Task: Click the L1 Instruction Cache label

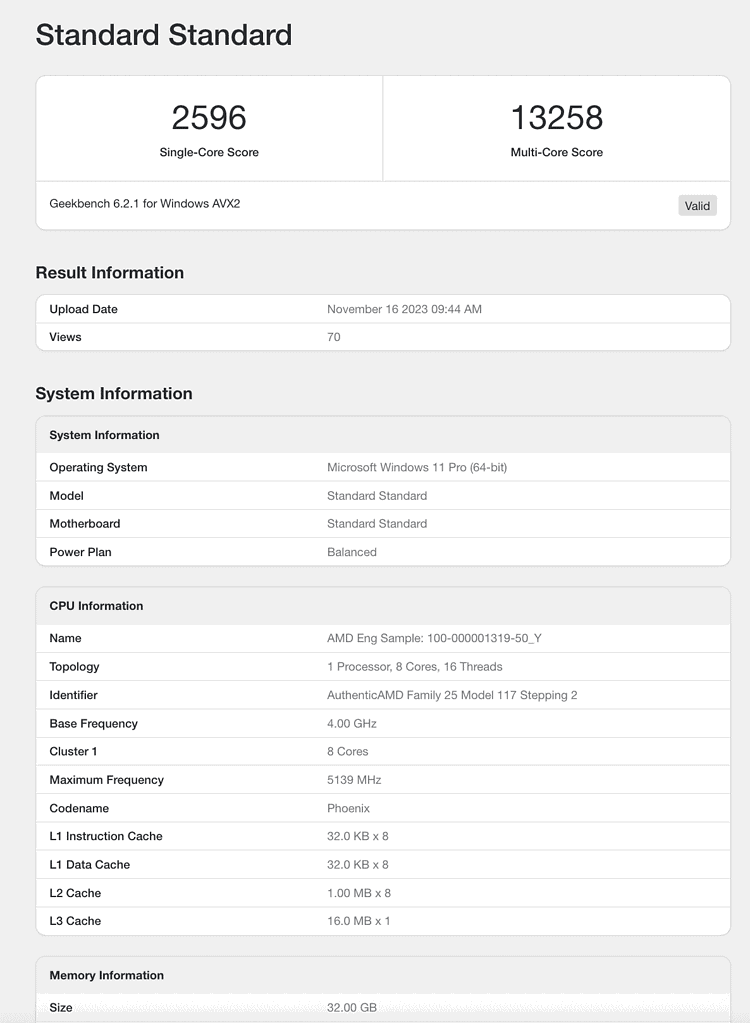Action: pos(106,836)
